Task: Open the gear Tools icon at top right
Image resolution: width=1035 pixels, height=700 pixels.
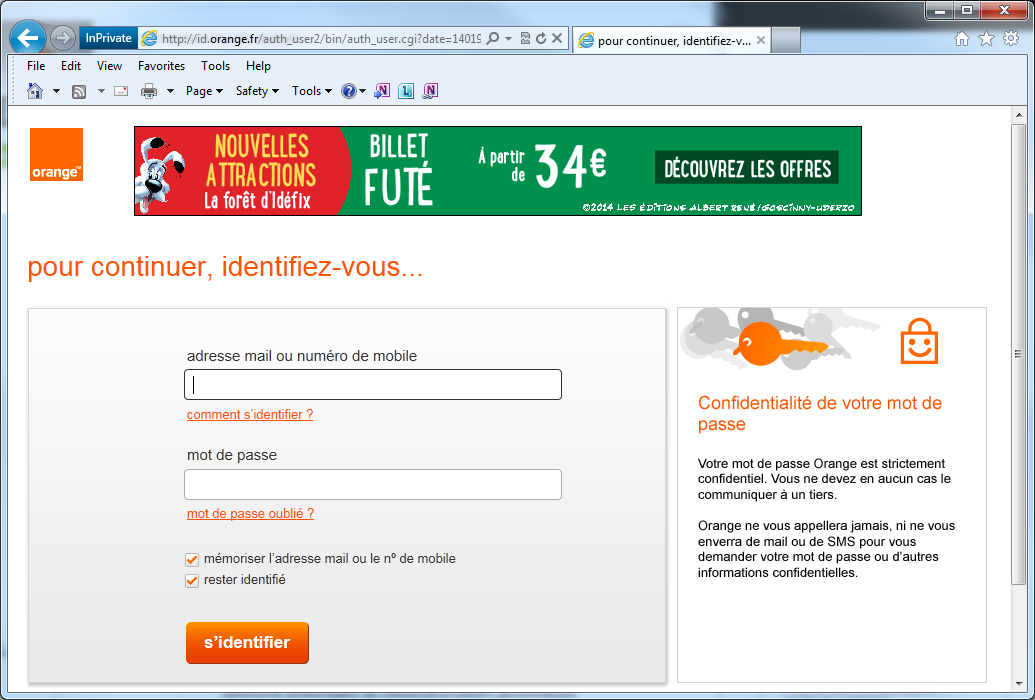Action: [x=1011, y=39]
